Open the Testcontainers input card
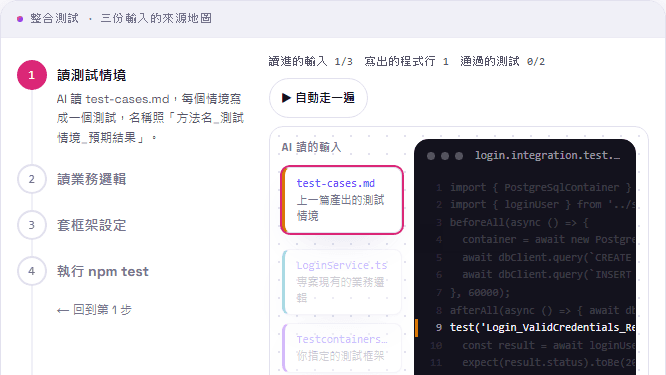The width and height of the screenshot is (666, 375). pyautogui.click(x=342, y=348)
